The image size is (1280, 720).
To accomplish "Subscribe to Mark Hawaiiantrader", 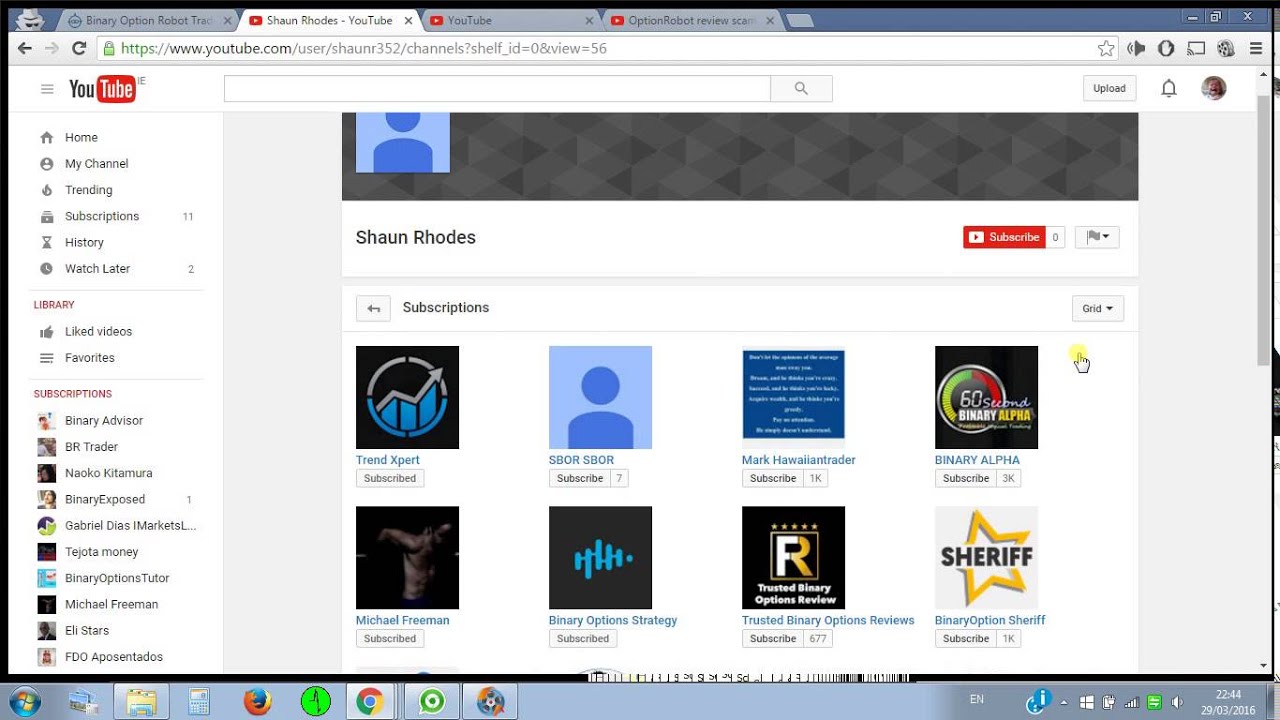I will (773, 478).
